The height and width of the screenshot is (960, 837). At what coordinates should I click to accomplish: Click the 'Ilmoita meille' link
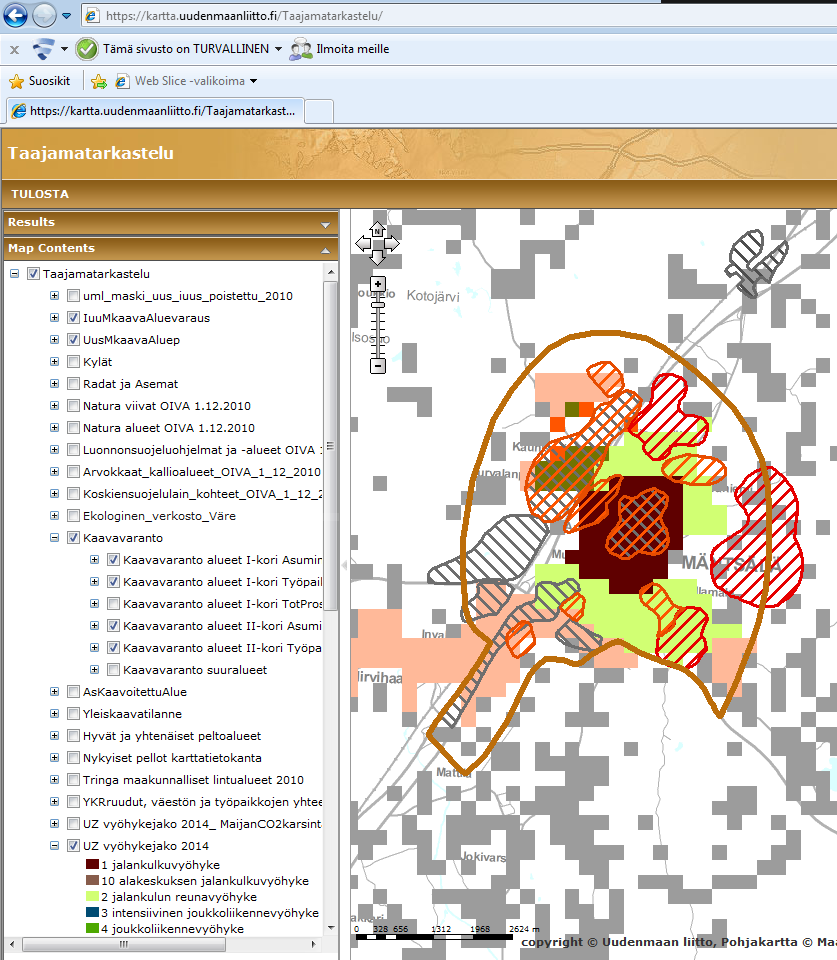pyautogui.click(x=353, y=49)
